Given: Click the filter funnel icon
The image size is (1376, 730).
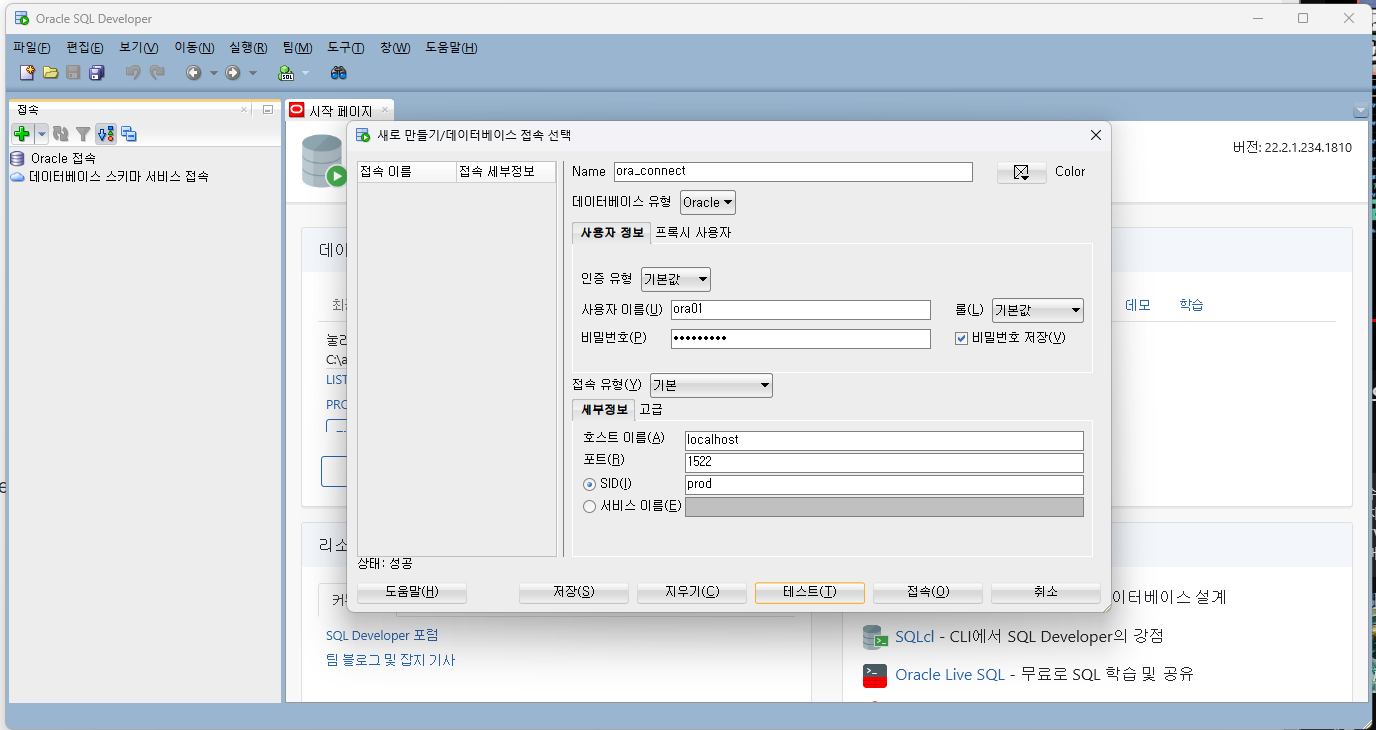Looking at the screenshot, I should (x=83, y=133).
